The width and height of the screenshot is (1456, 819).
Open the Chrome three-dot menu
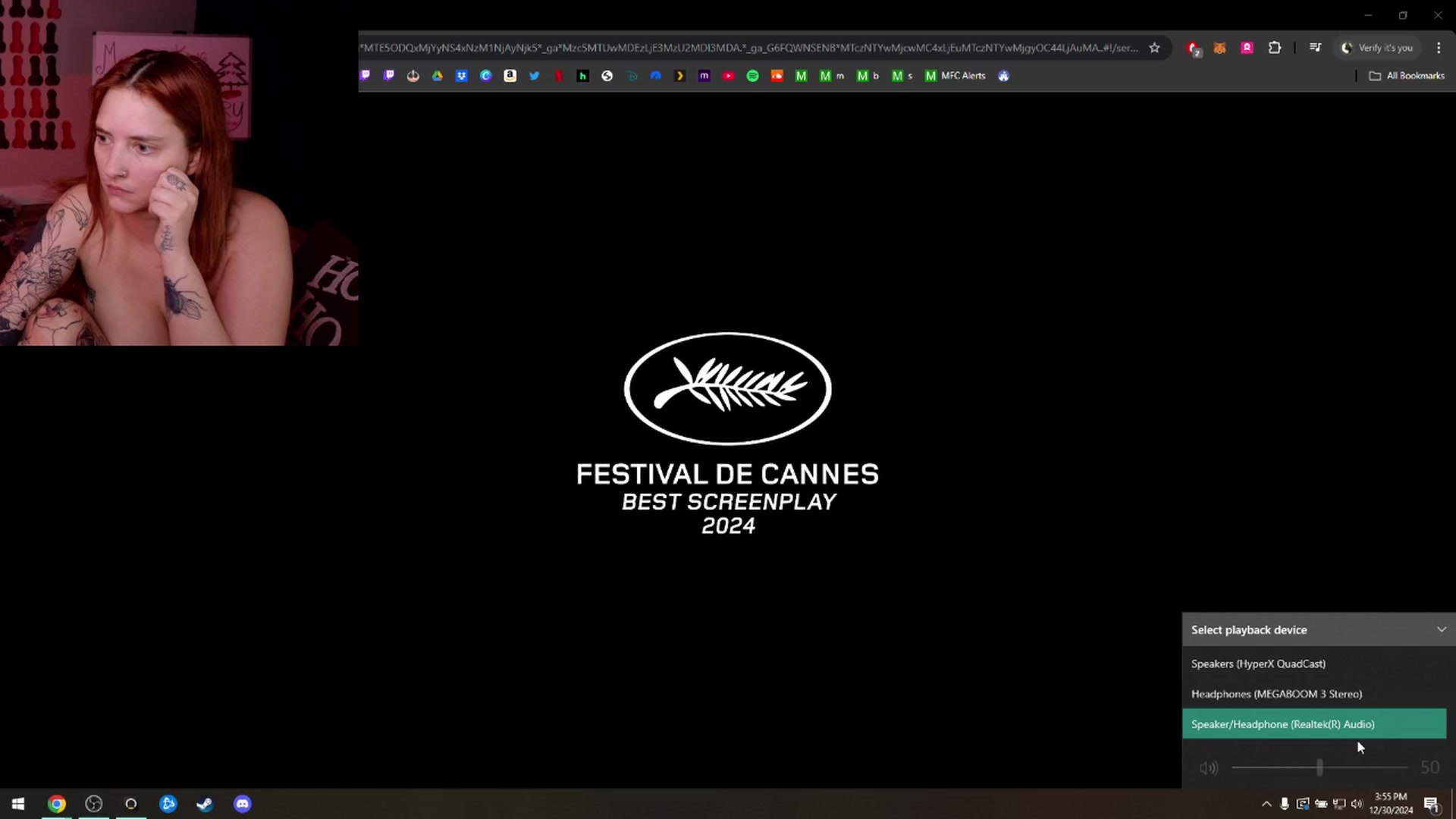click(x=1439, y=48)
